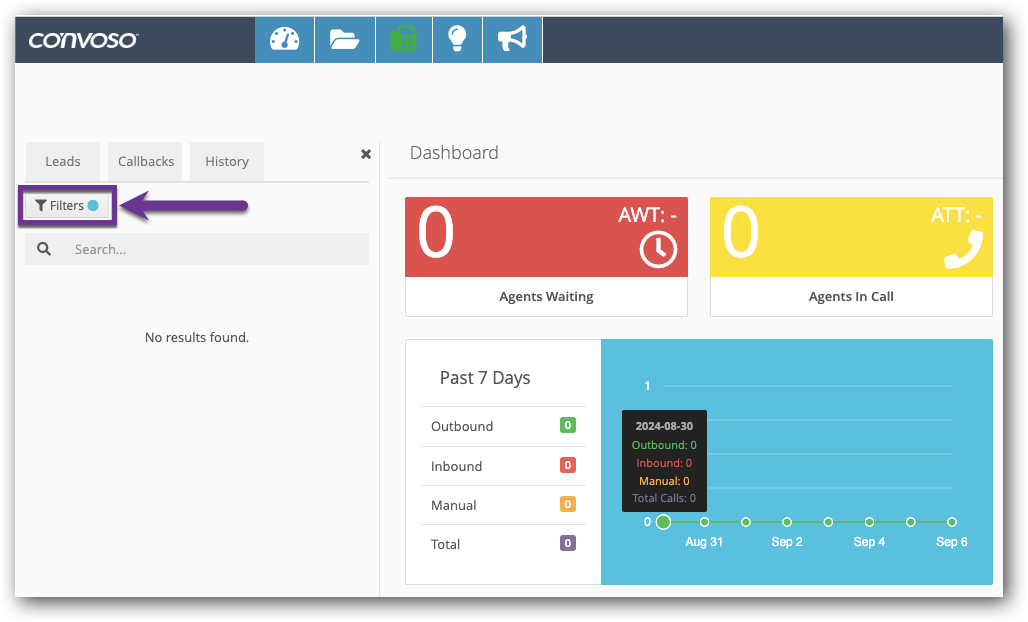Click the AWT value on red card
The height and width of the screenshot is (622, 1028).
click(648, 215)
